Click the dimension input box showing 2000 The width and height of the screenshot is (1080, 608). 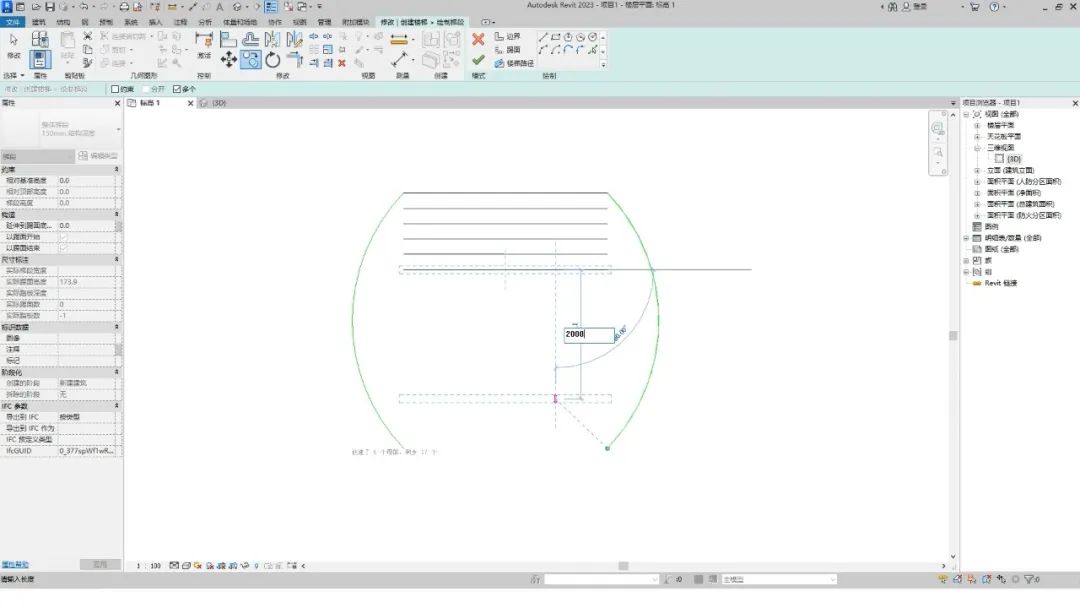point(589,335)
